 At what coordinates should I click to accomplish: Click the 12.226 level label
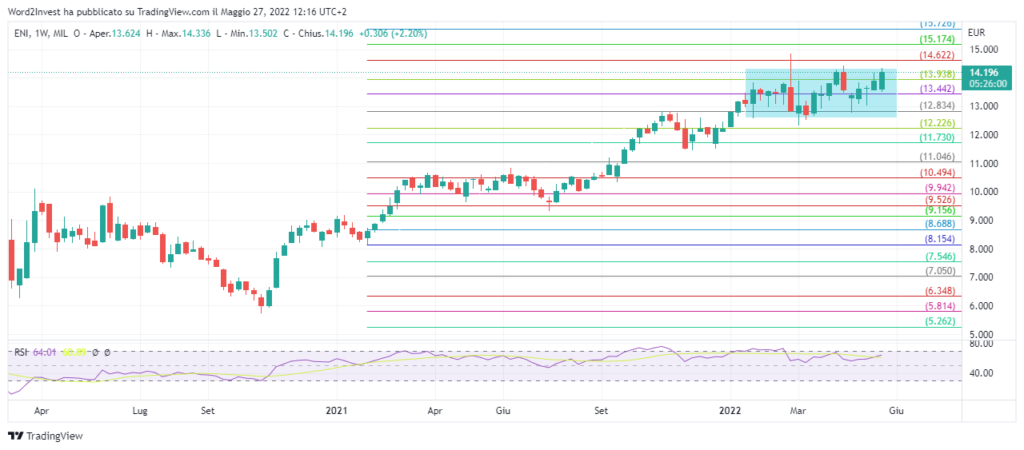pos(937,122)
